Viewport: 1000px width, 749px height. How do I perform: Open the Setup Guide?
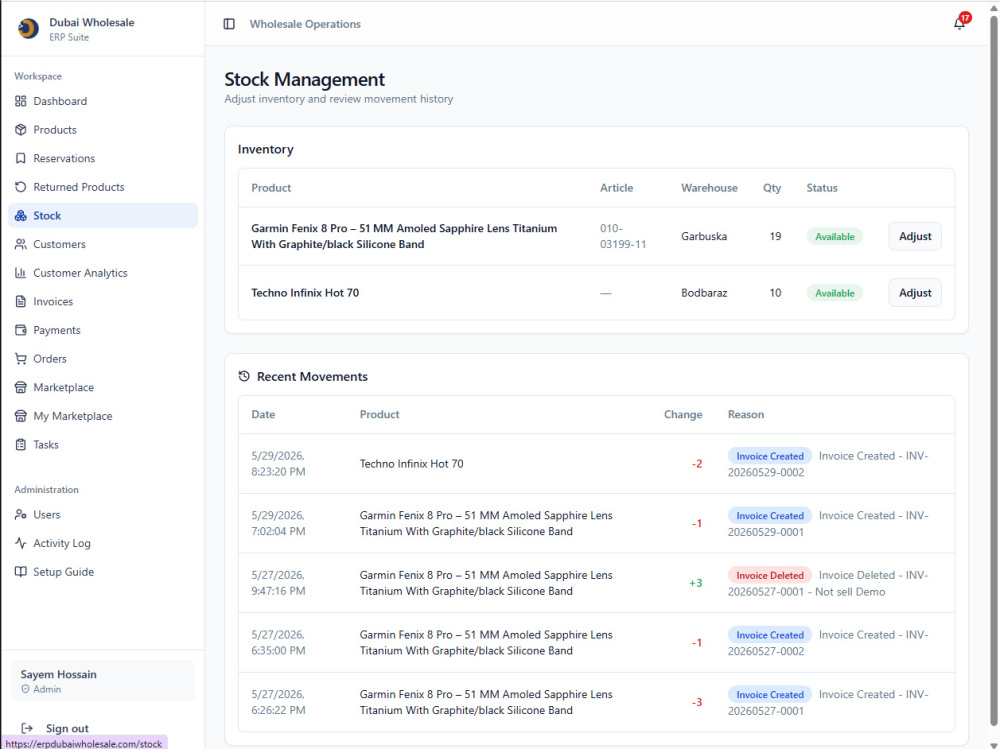point(103,572)
